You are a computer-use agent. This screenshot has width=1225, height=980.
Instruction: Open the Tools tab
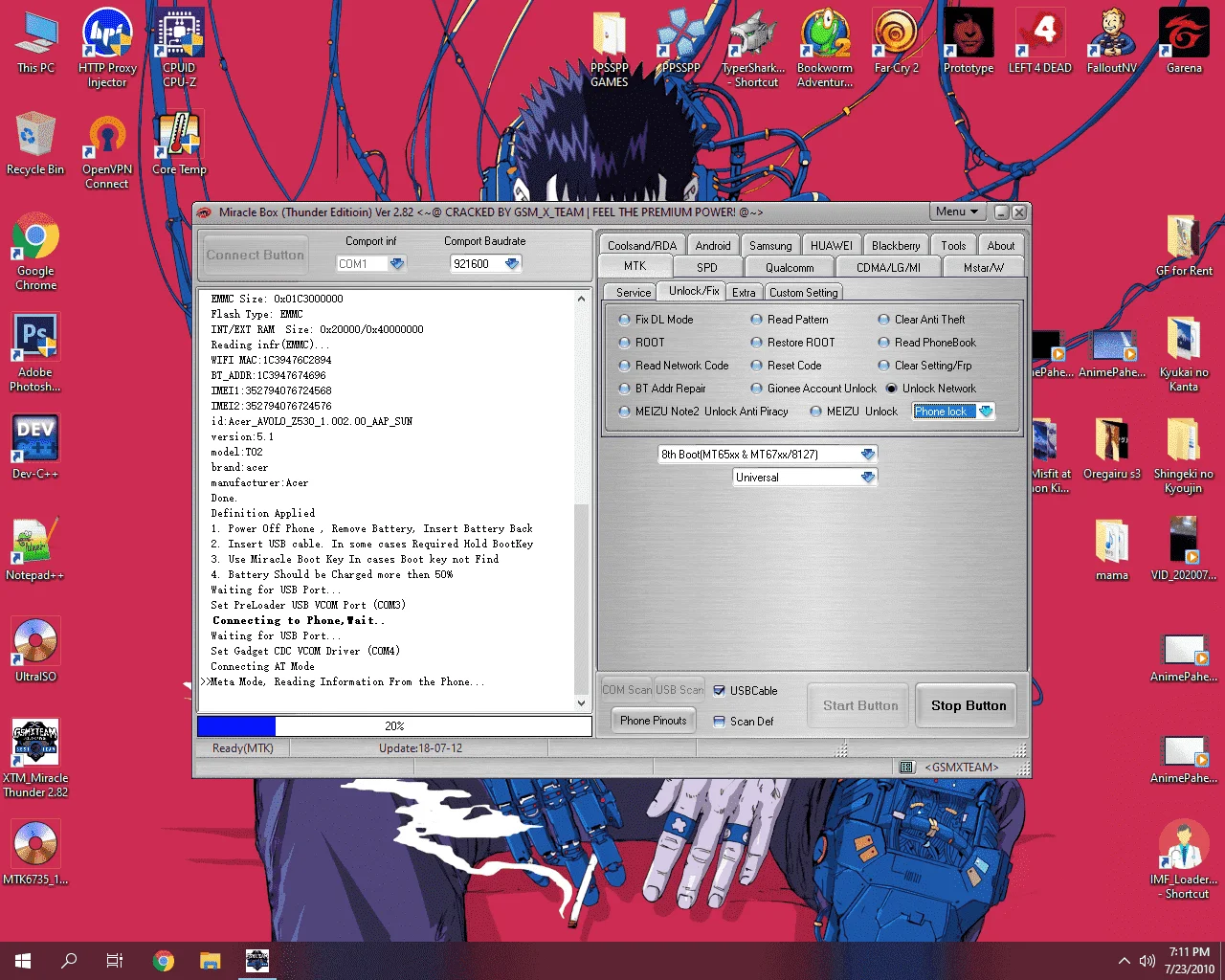pos(953,246)
